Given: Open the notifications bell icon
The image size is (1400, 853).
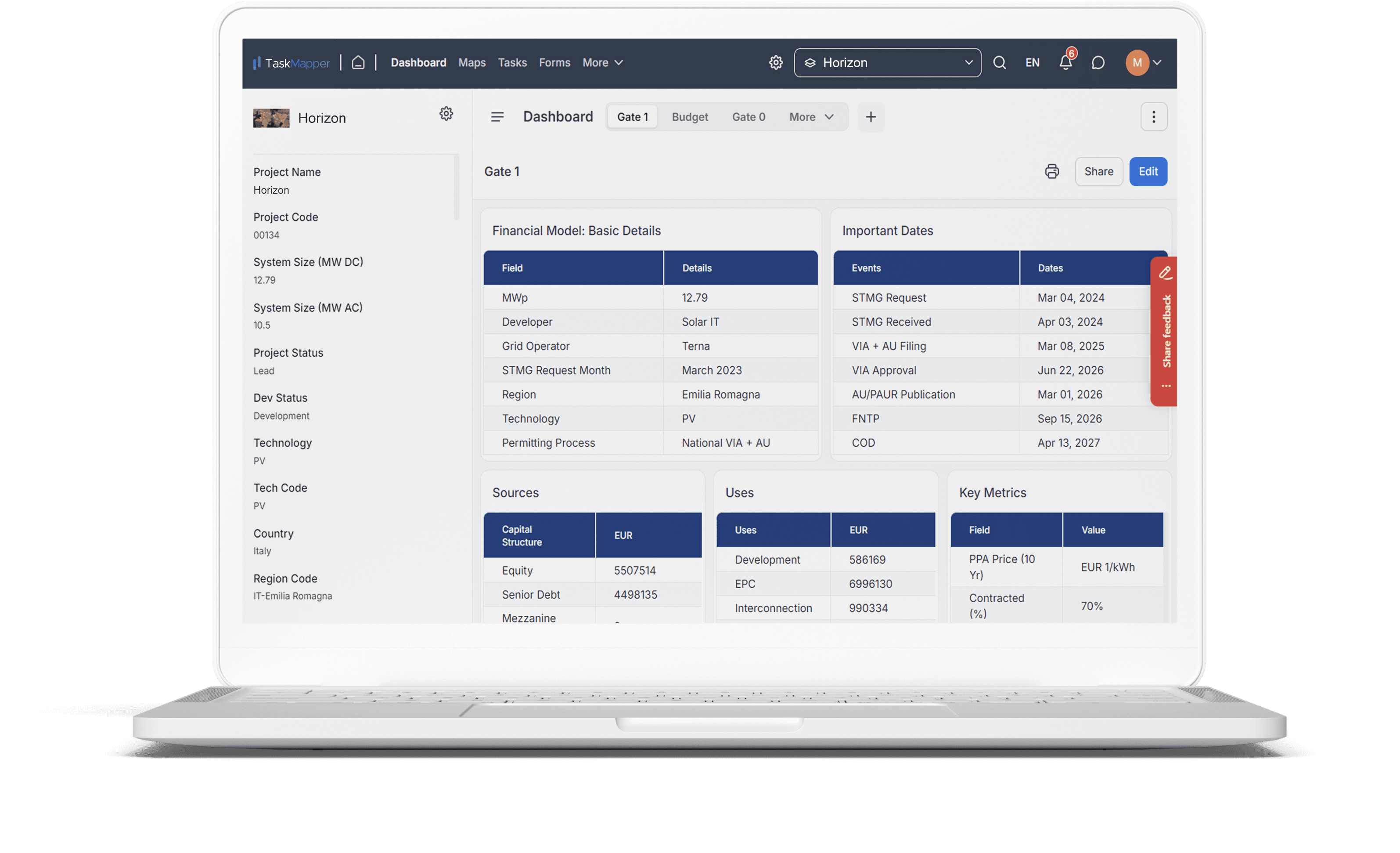Looking at the screenshot, I should tap(1065, 62).
